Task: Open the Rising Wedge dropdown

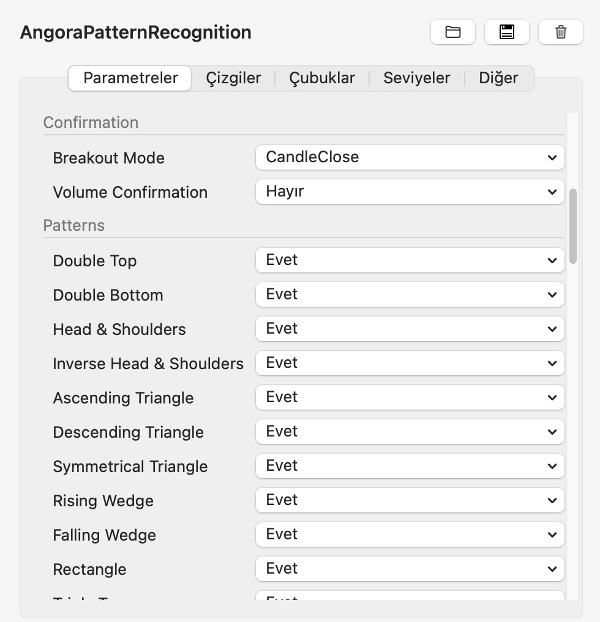Action: point(410,500)
